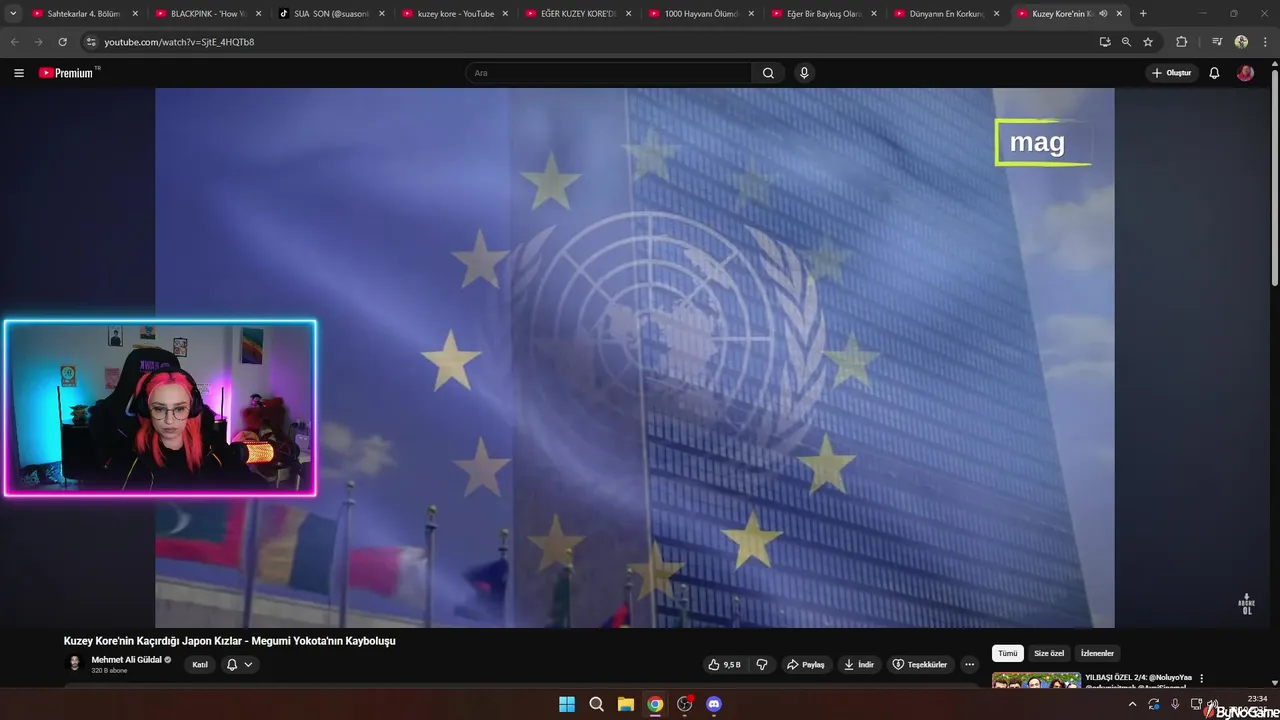
Task: Open Discord from the taskbar
Action: (714, 704)
